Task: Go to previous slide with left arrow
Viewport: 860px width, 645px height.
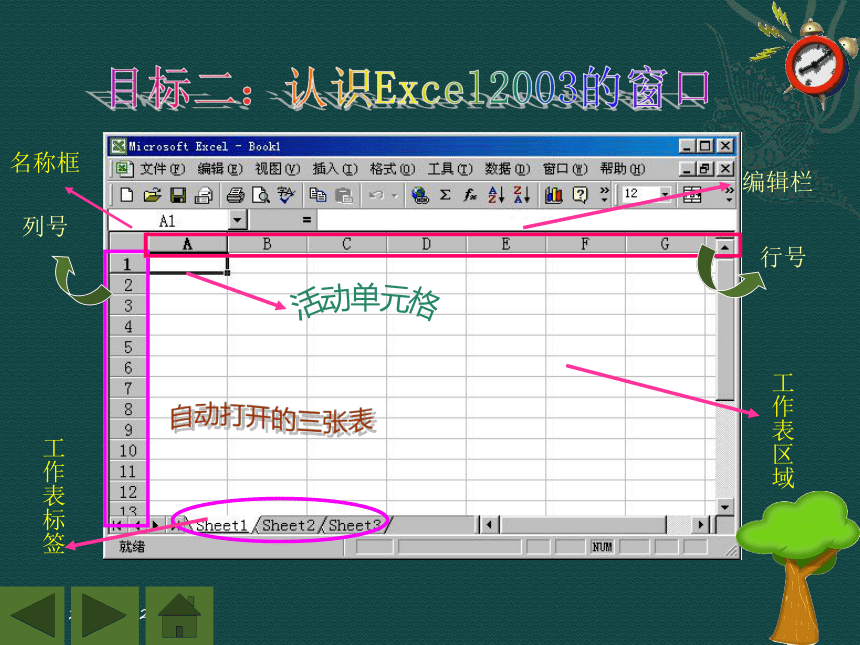Action: (x=32, y=615)
